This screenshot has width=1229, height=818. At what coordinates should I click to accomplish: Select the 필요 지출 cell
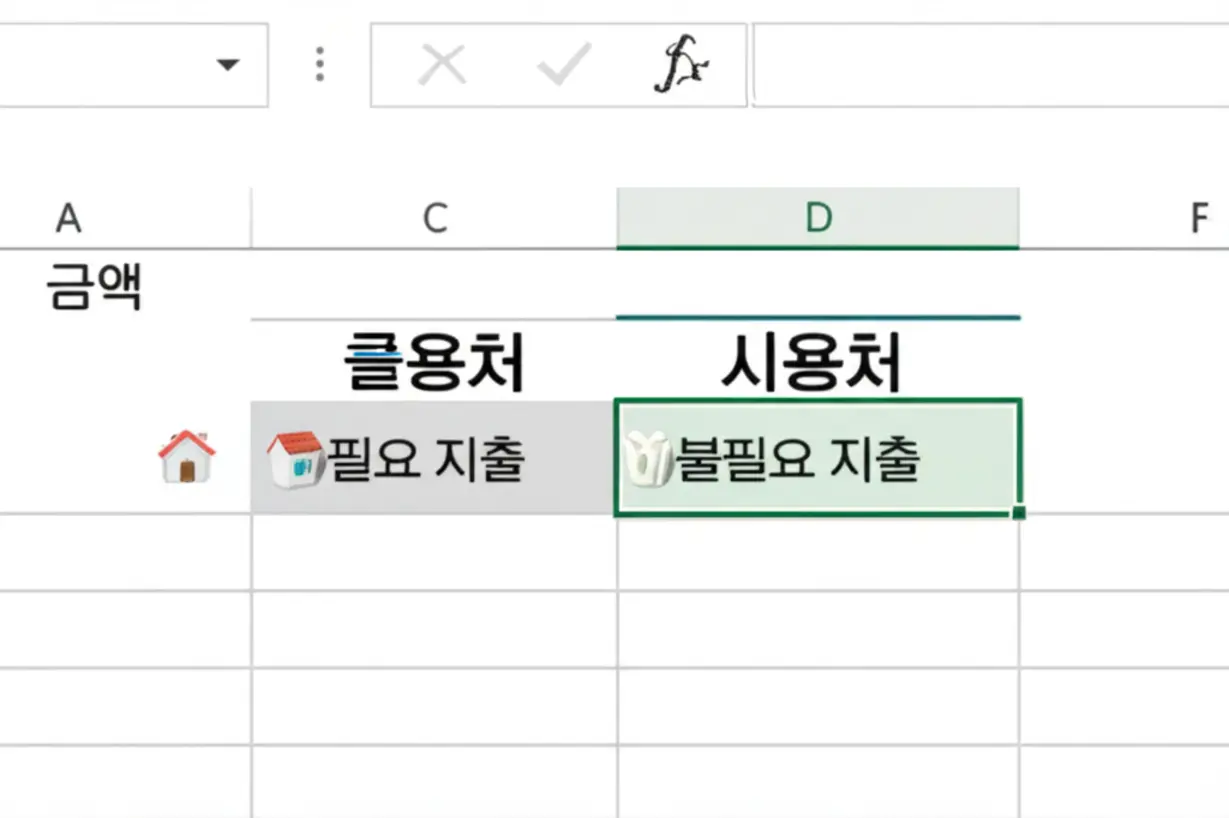click(434, 459)
